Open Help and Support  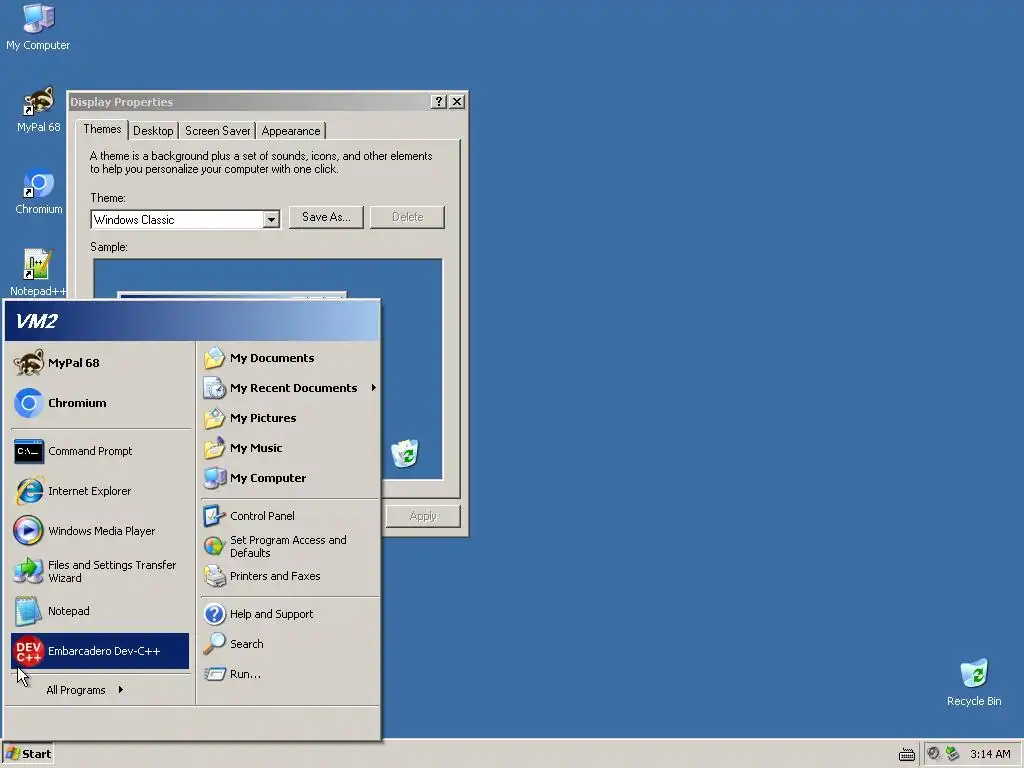(290, 614)
